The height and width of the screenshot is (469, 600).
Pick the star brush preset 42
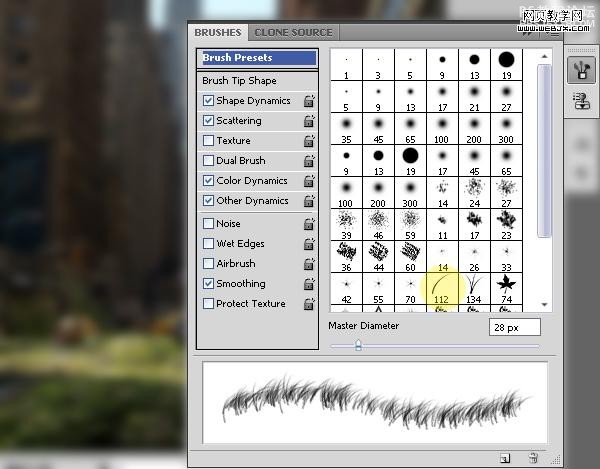346,289
